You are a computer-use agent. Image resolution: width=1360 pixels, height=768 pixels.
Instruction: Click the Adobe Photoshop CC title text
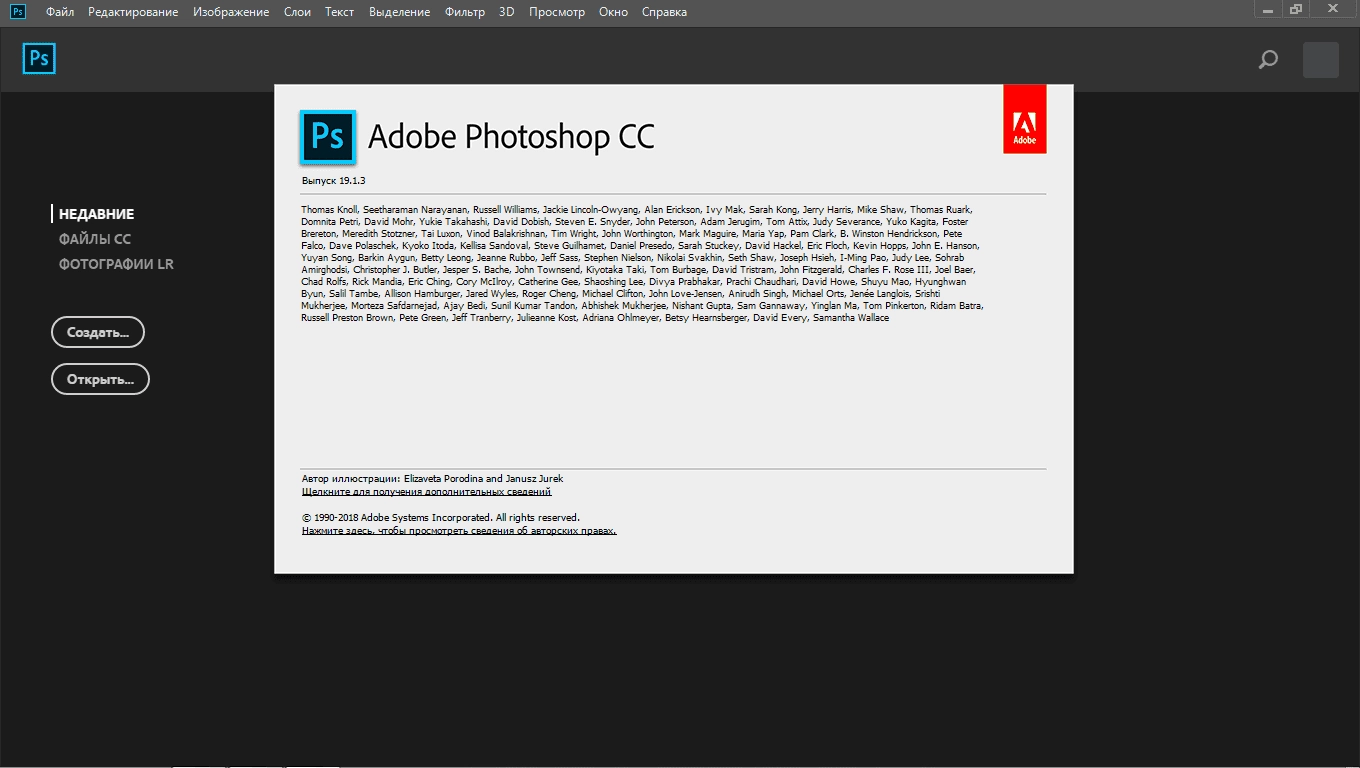coord(511,137)
